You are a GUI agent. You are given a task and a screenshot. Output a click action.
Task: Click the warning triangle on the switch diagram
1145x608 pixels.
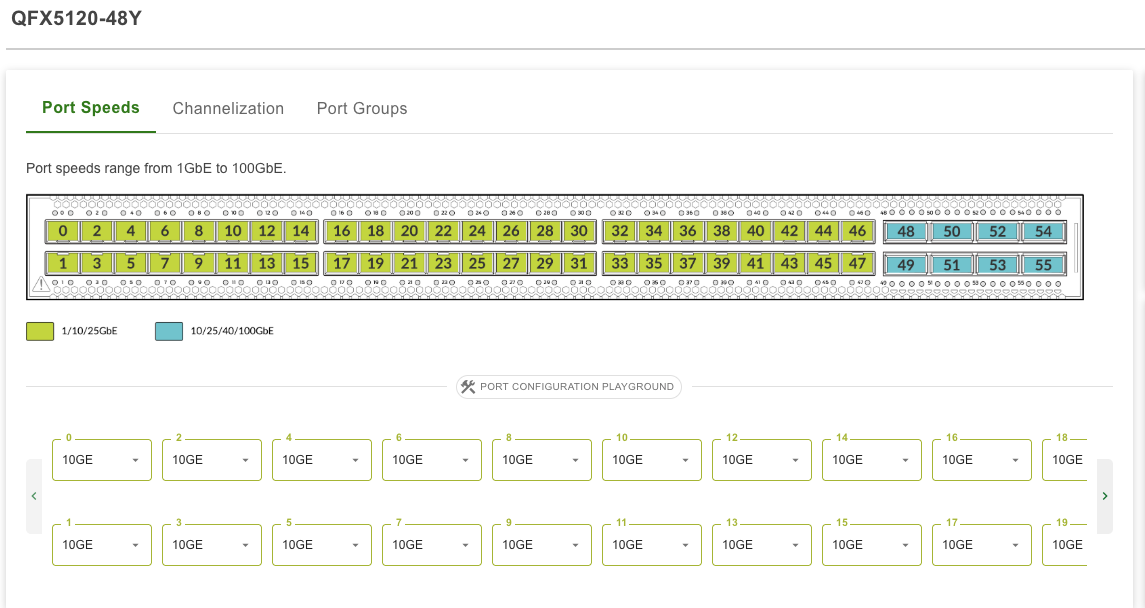point(41,284)
